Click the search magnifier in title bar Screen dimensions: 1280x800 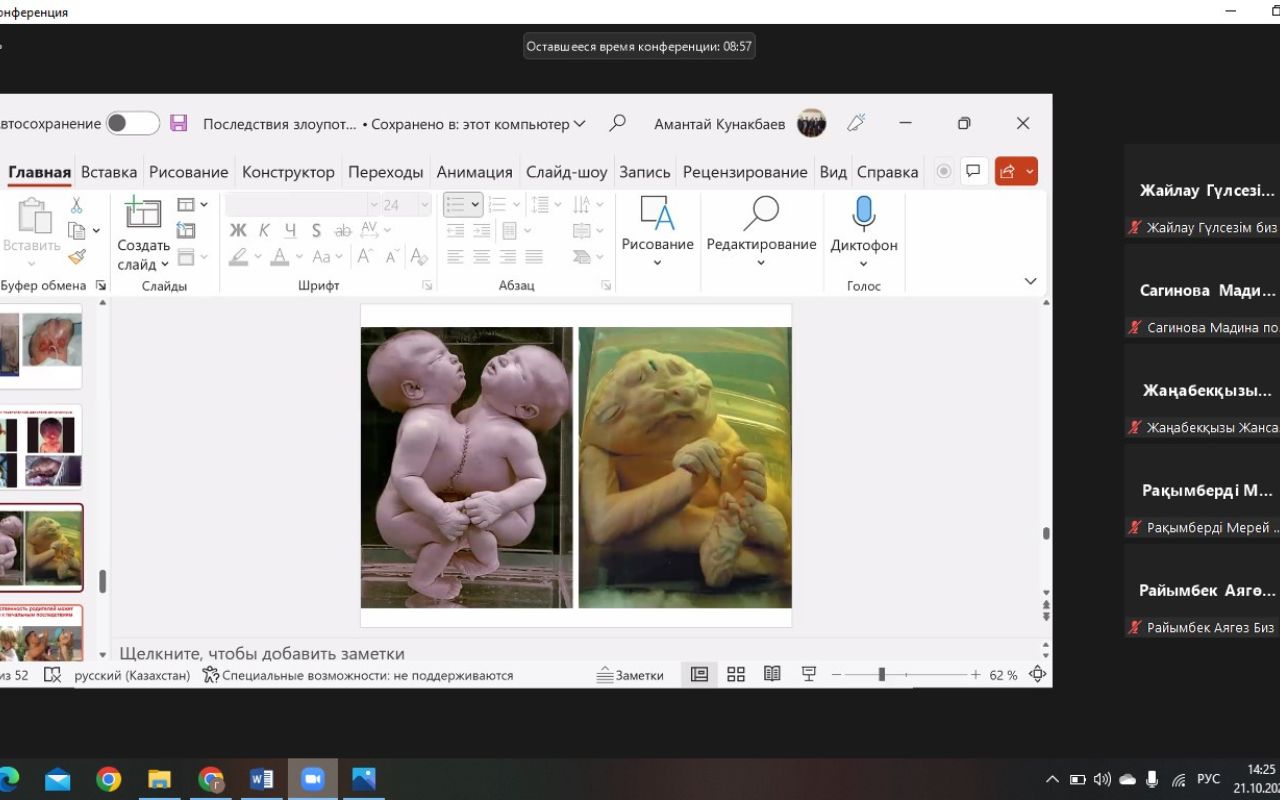point(617,123)
